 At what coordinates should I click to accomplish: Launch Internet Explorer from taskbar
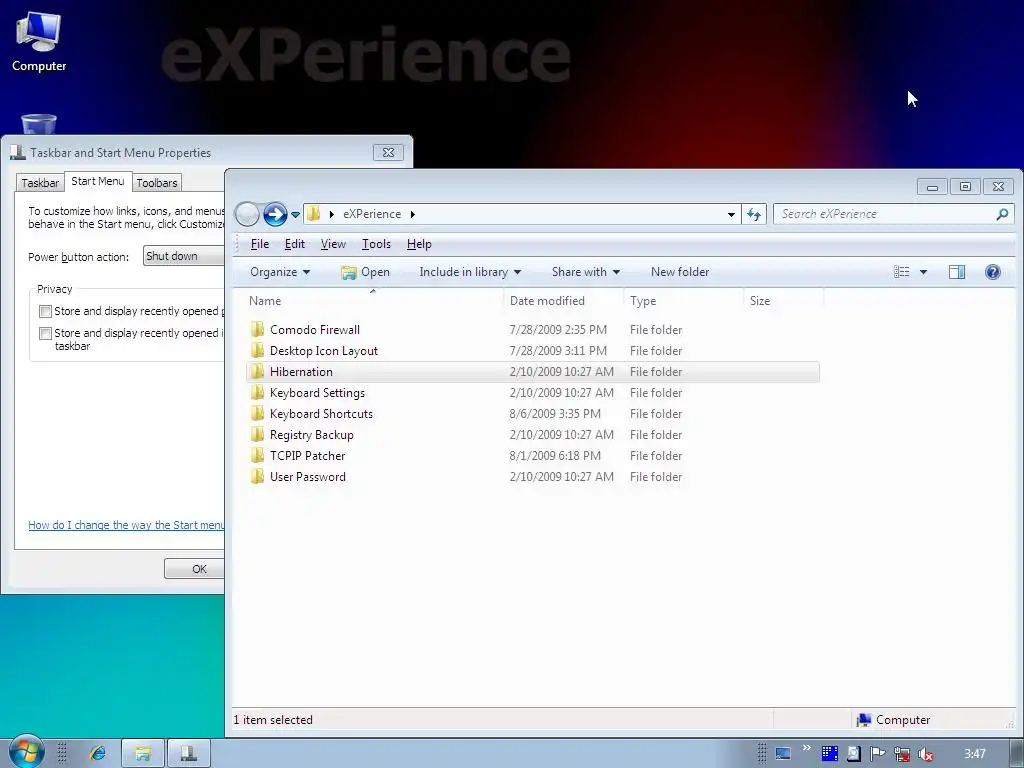pos(98,753)
